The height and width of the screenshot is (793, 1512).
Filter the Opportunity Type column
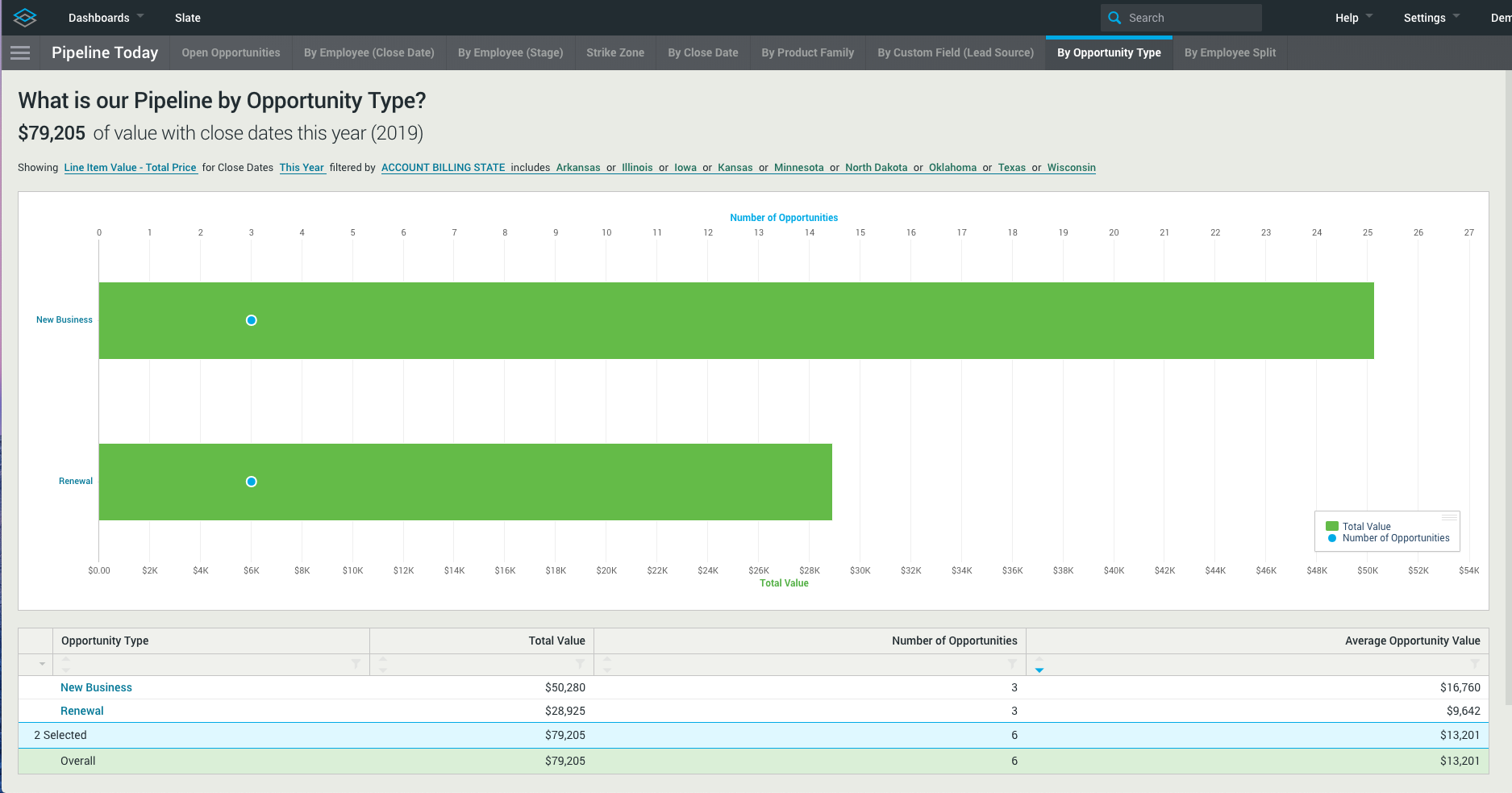[356, 664]
